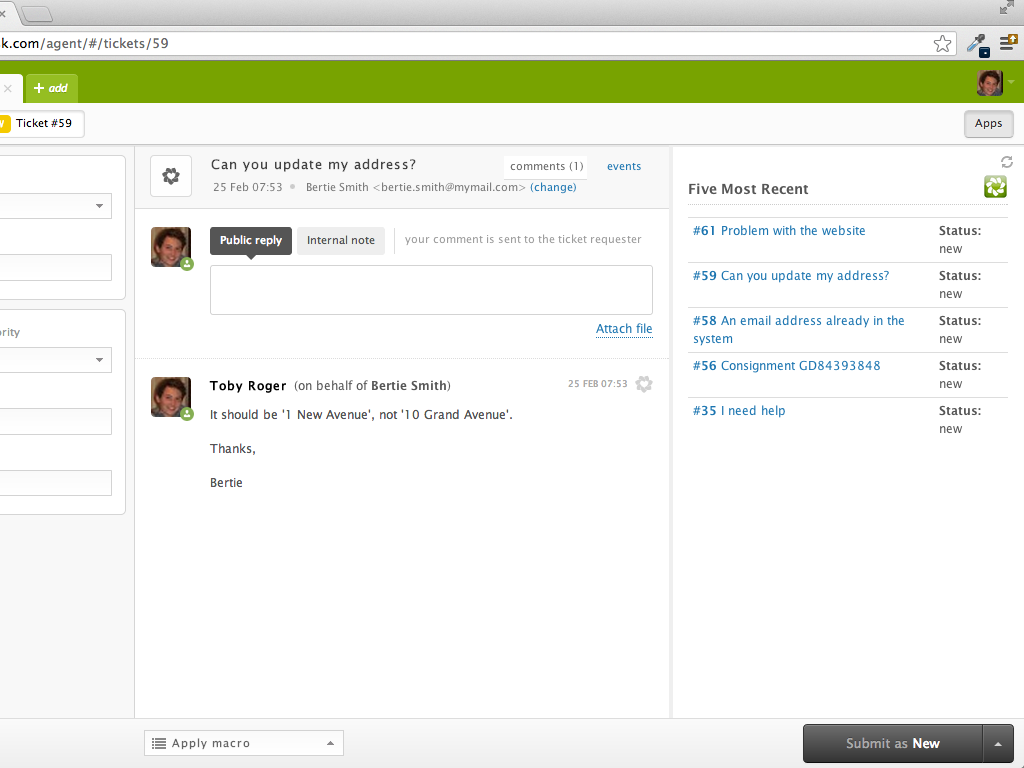Click the ticket options gear icon
This screenshot has width=1024, height=768.
(x=171, y=176)
